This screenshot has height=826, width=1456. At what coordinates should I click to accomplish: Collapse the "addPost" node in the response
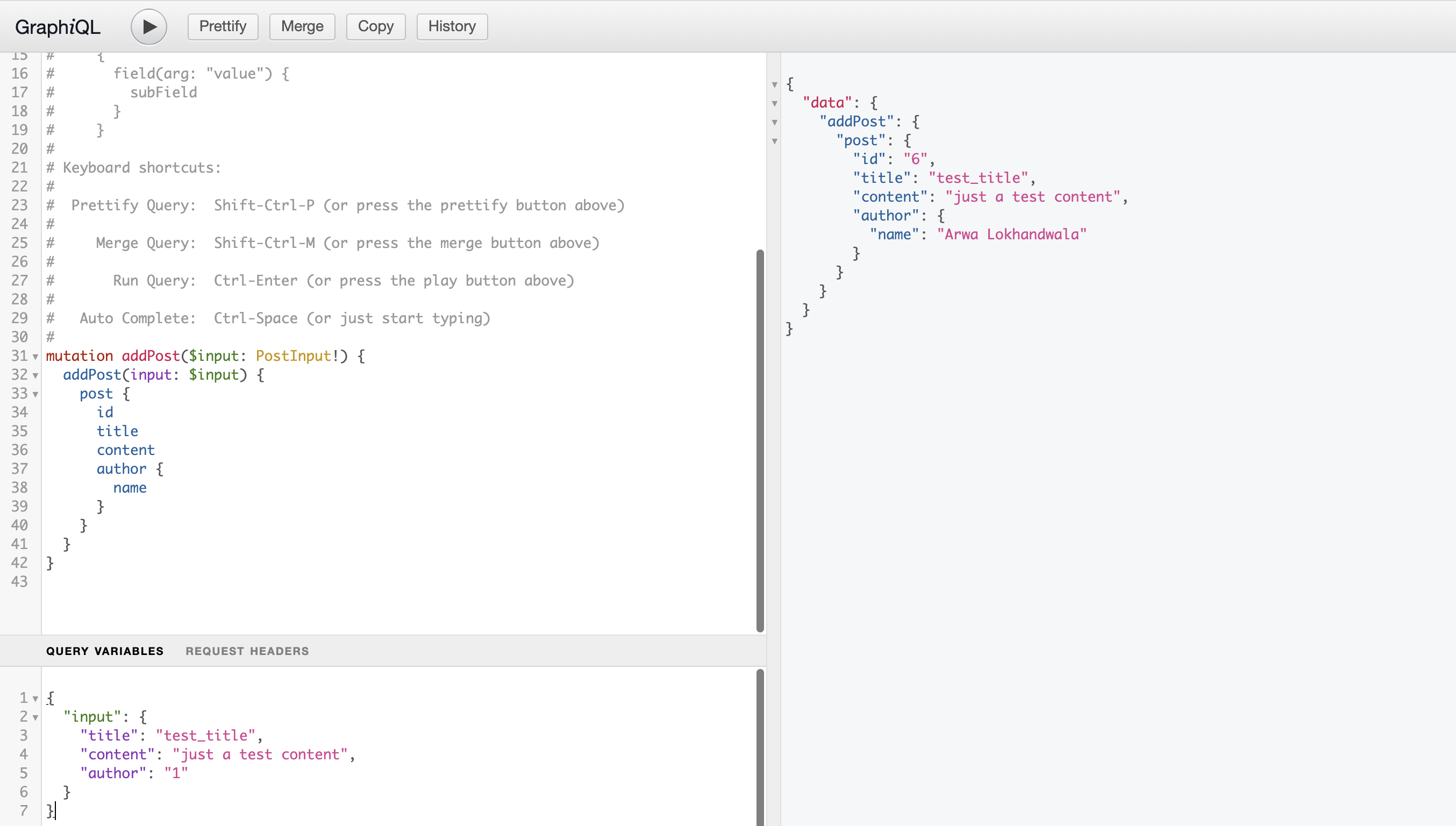(x=774, y=123)
